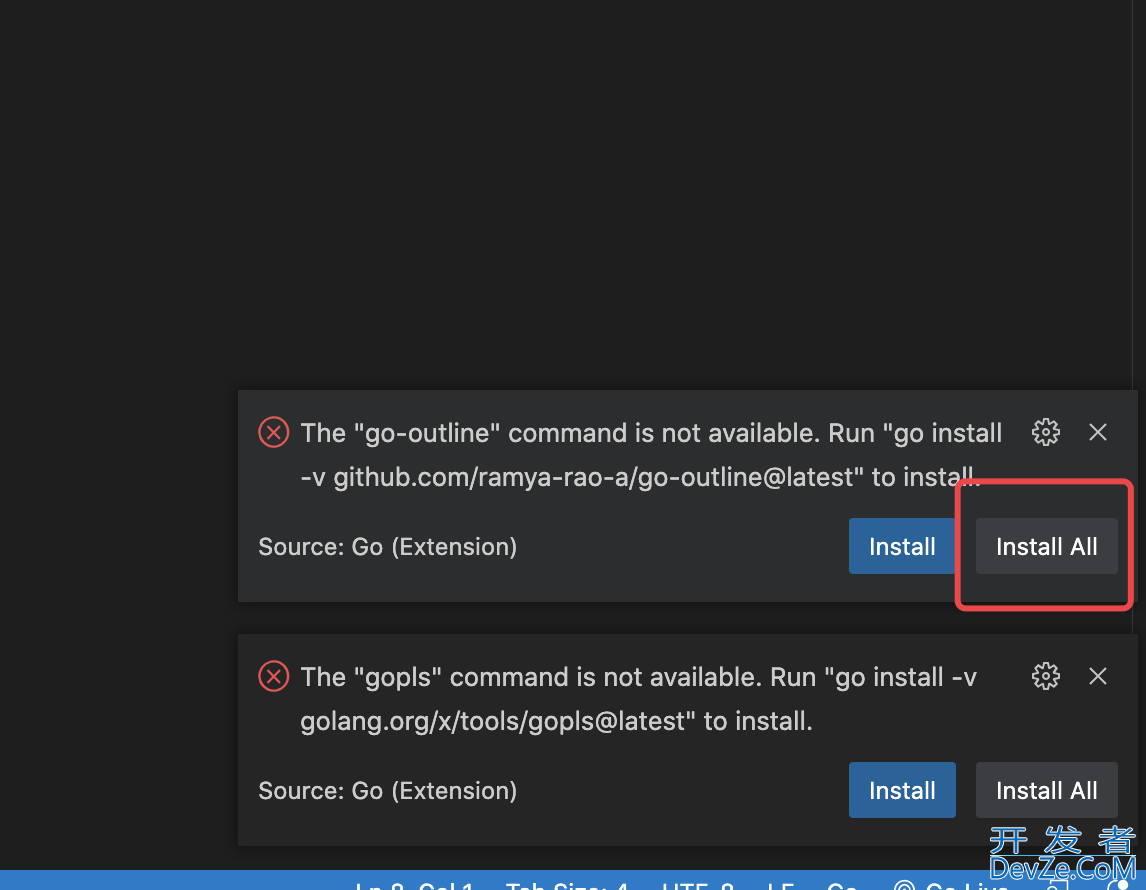Dismiss the gopls notification
Screen dimensions: 1146x890
[x=1097, y=677]
